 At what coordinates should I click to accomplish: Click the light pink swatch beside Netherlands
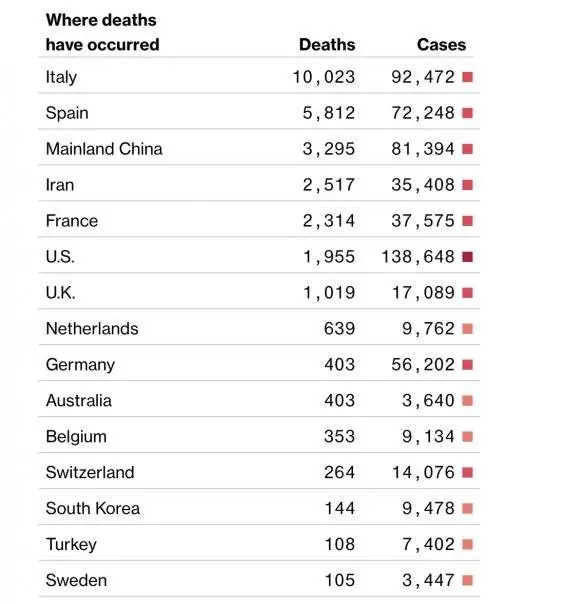point(467,329)
